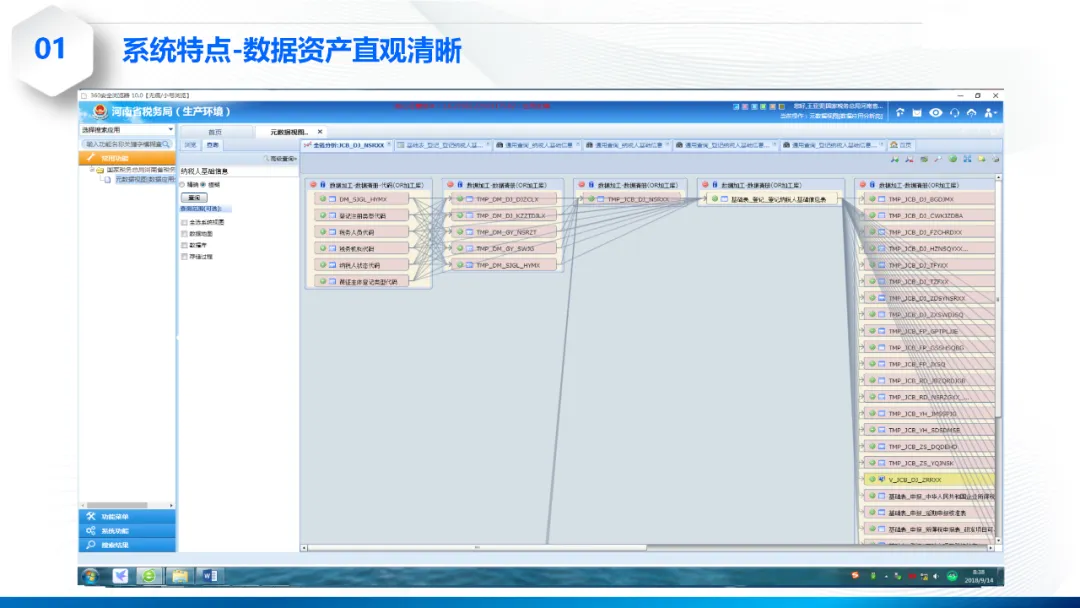Switch to the 查询 sub-tab
Screen dimensions: 1080x608
213,145
